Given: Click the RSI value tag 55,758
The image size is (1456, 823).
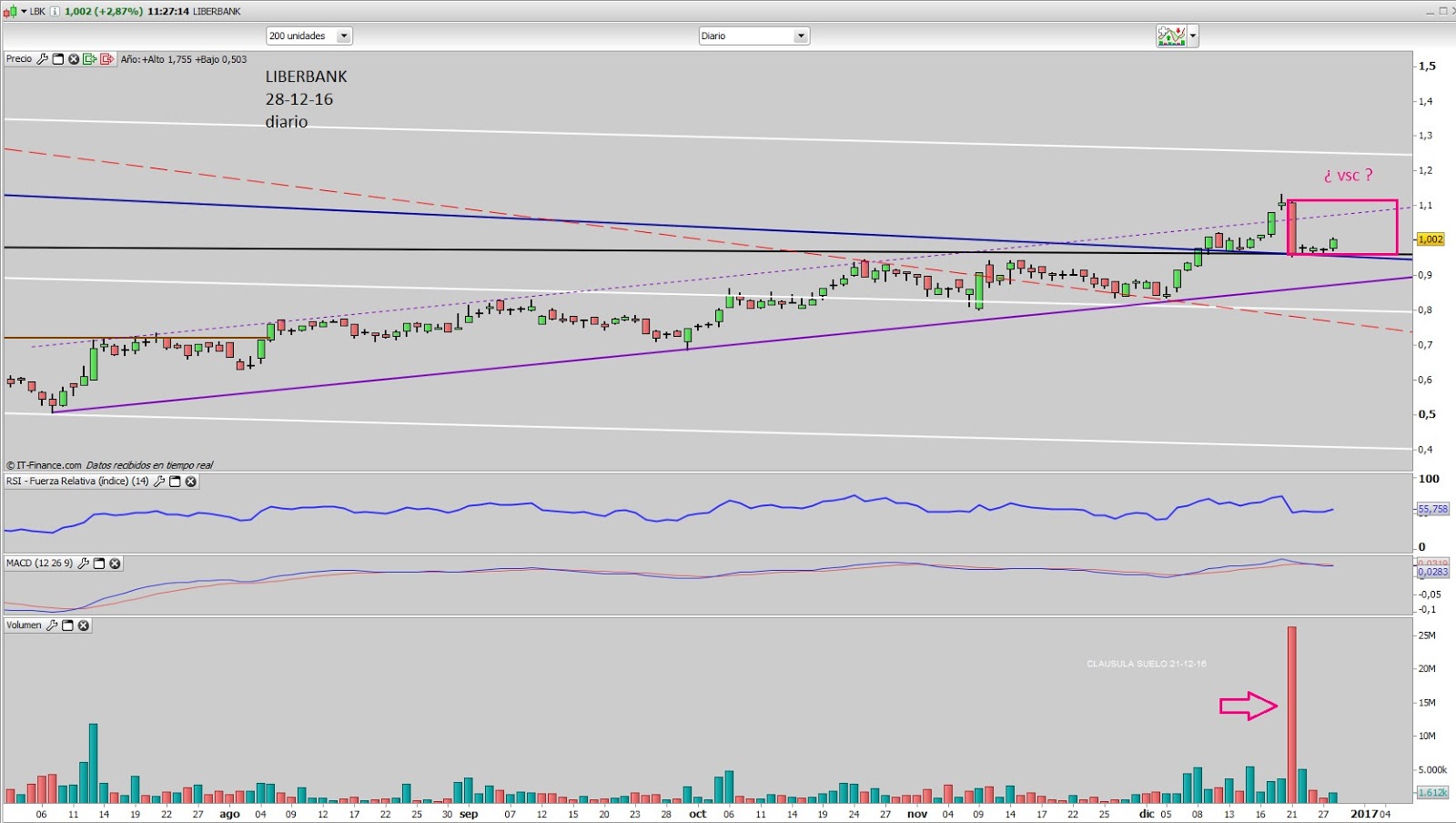Looking at the screenshot, I should 1432,510.
